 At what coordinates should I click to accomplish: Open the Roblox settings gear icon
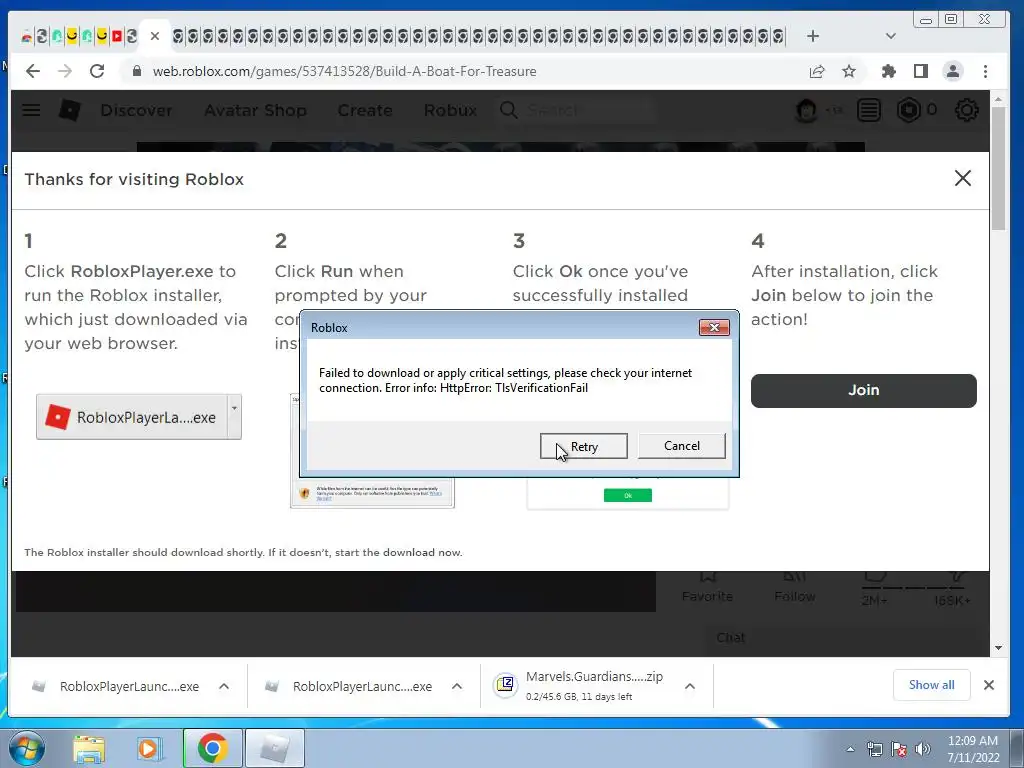click(x=967, y=110)
